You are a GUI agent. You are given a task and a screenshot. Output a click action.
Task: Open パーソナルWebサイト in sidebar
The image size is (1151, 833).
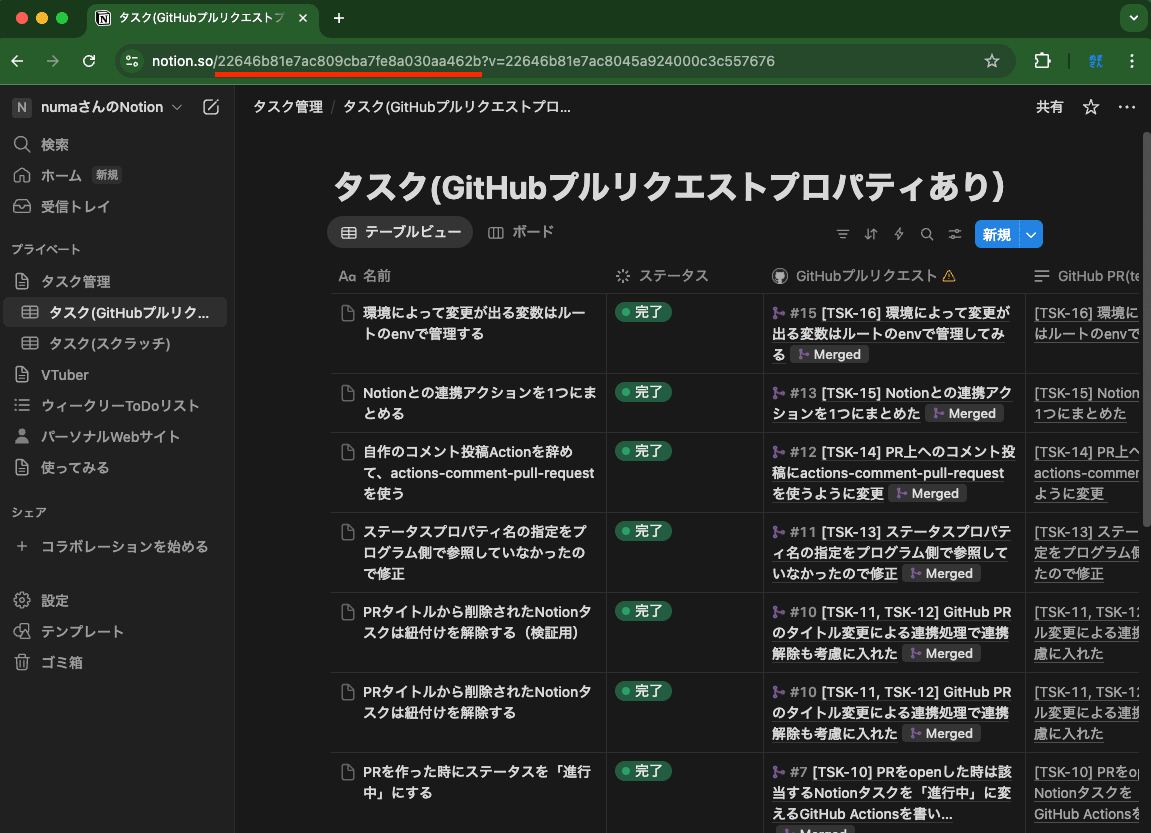coord(110,437)
